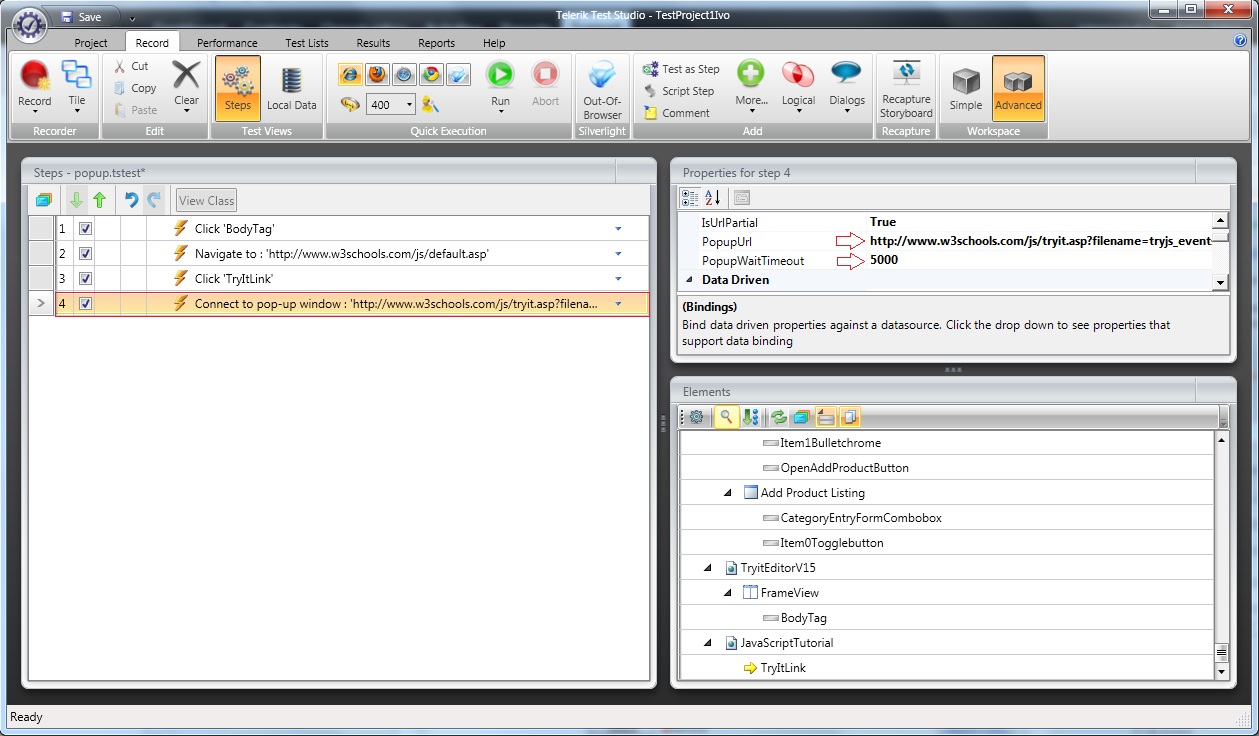The image size is (1259, 736).
Task: Move selected step down with green arrow
Action: point(76,200)
